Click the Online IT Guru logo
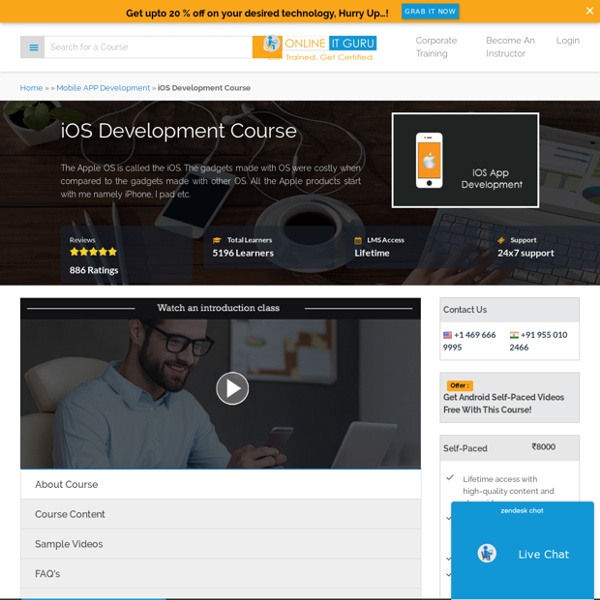Viewport: 600px width, 600px height. click(x=320, y=48)
